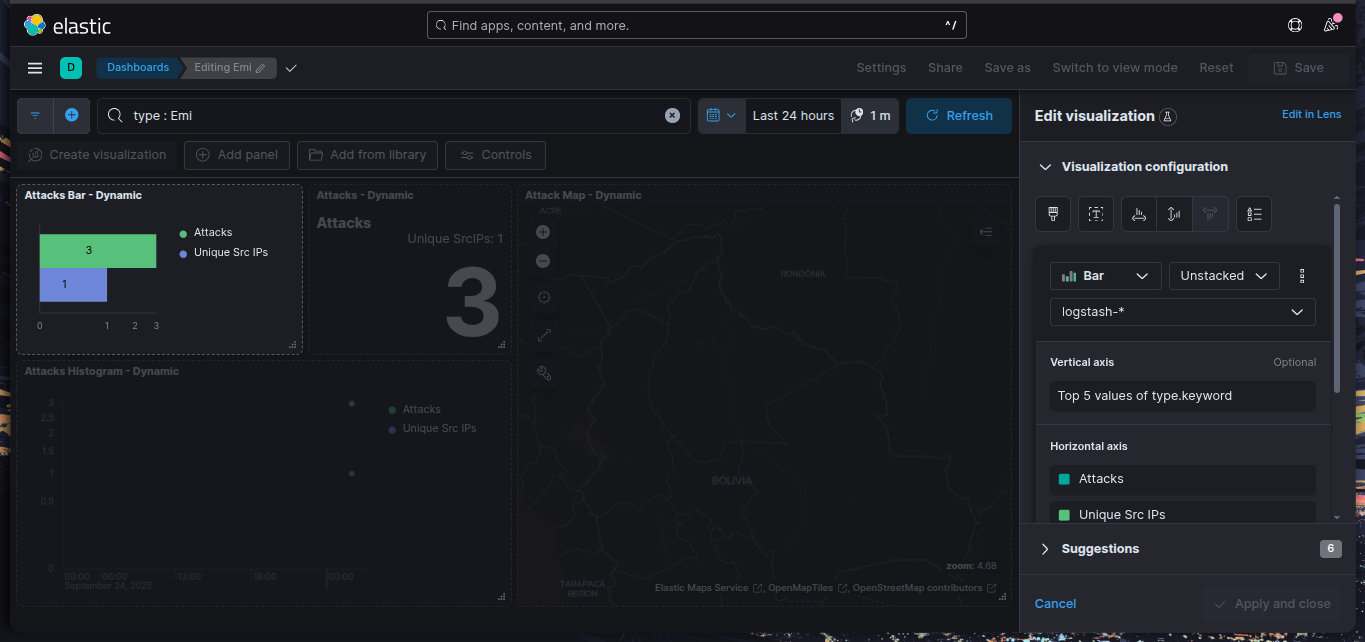This screenshot has height=642, width=1365.
Task: Open the left axis settings icon
Action: click(x=1174, y=213)
